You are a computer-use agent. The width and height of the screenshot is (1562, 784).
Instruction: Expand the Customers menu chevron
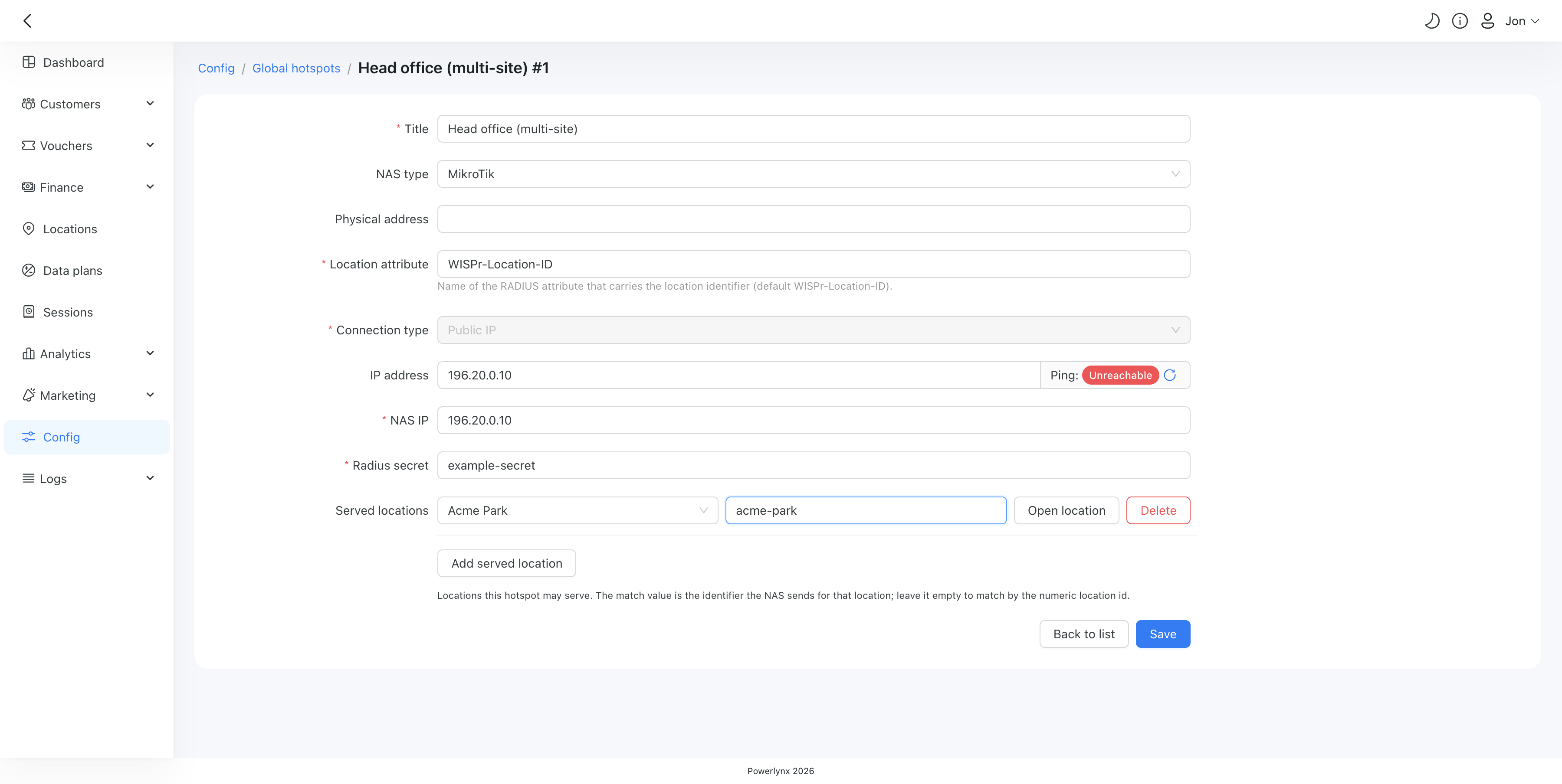[x=151, y=104]
